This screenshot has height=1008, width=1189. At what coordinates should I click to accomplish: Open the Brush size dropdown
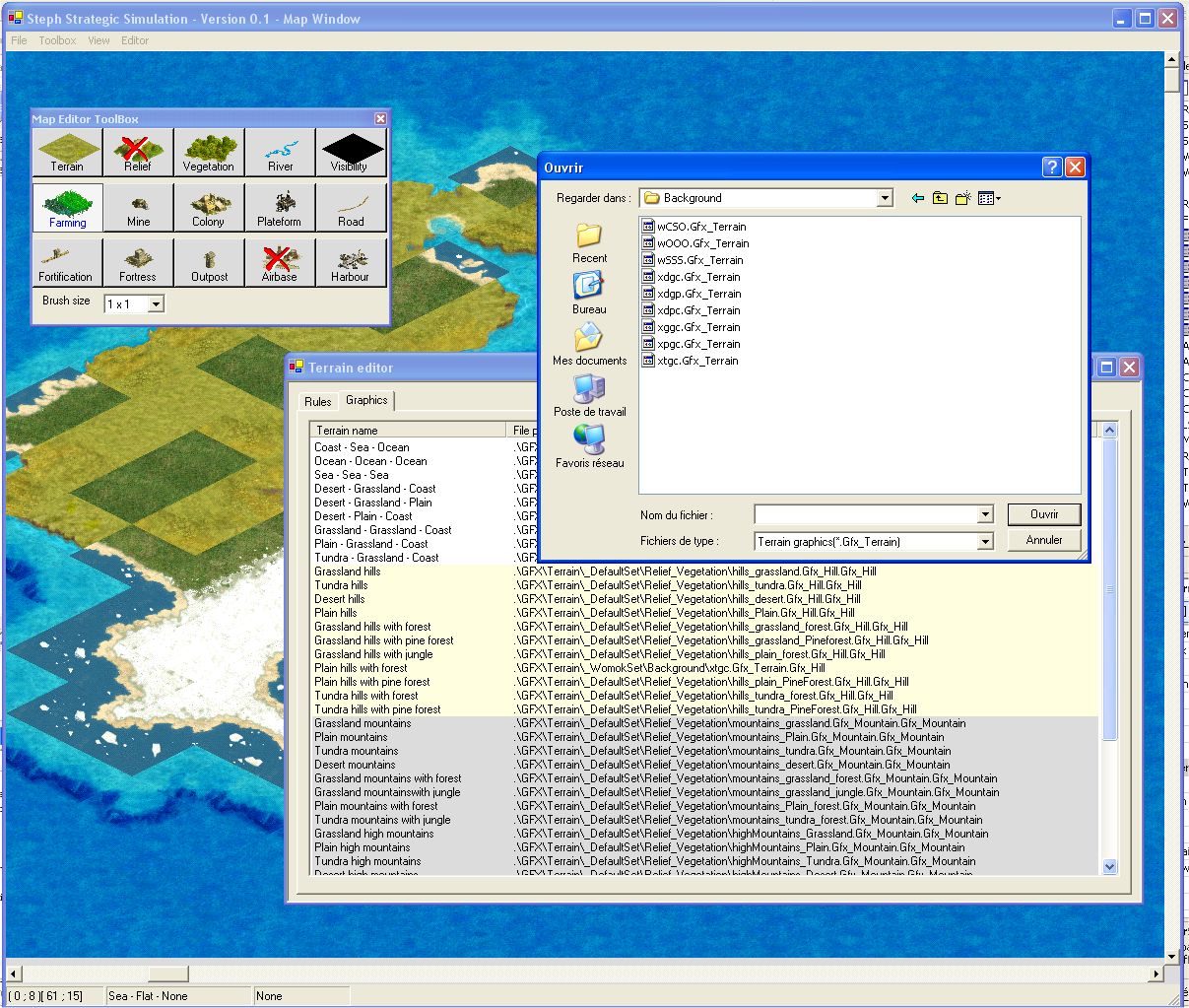(x=156, y=304)
